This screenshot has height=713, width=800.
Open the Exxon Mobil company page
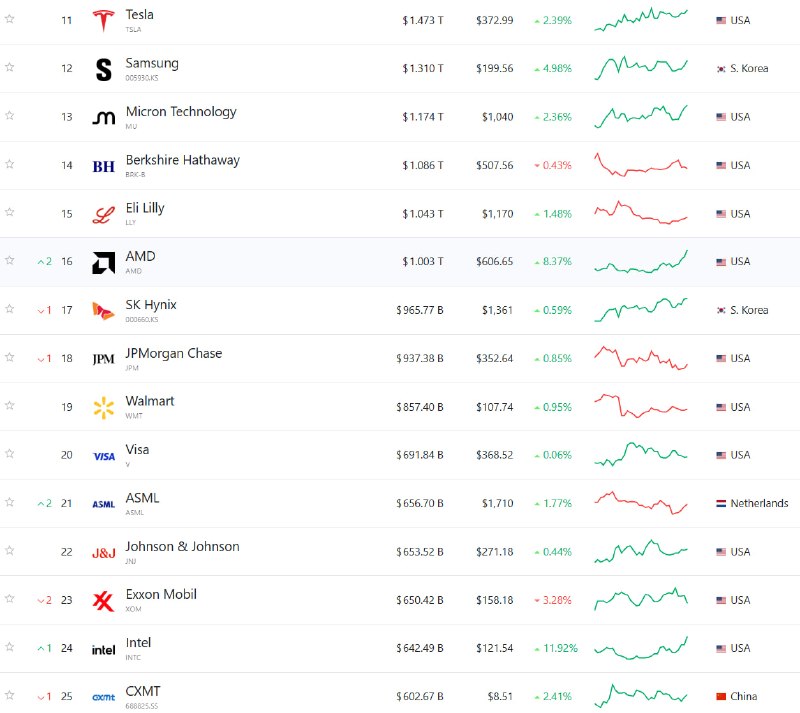click(161, 595)
